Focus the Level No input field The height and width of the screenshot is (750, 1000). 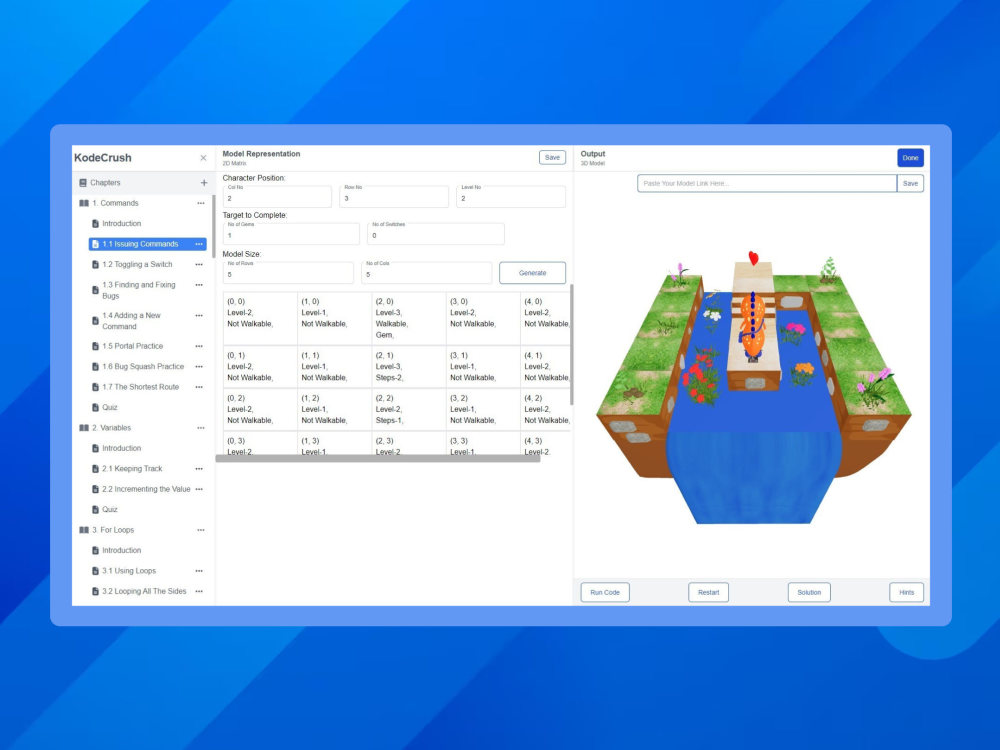pyautogui.click(x=511, y=196)
